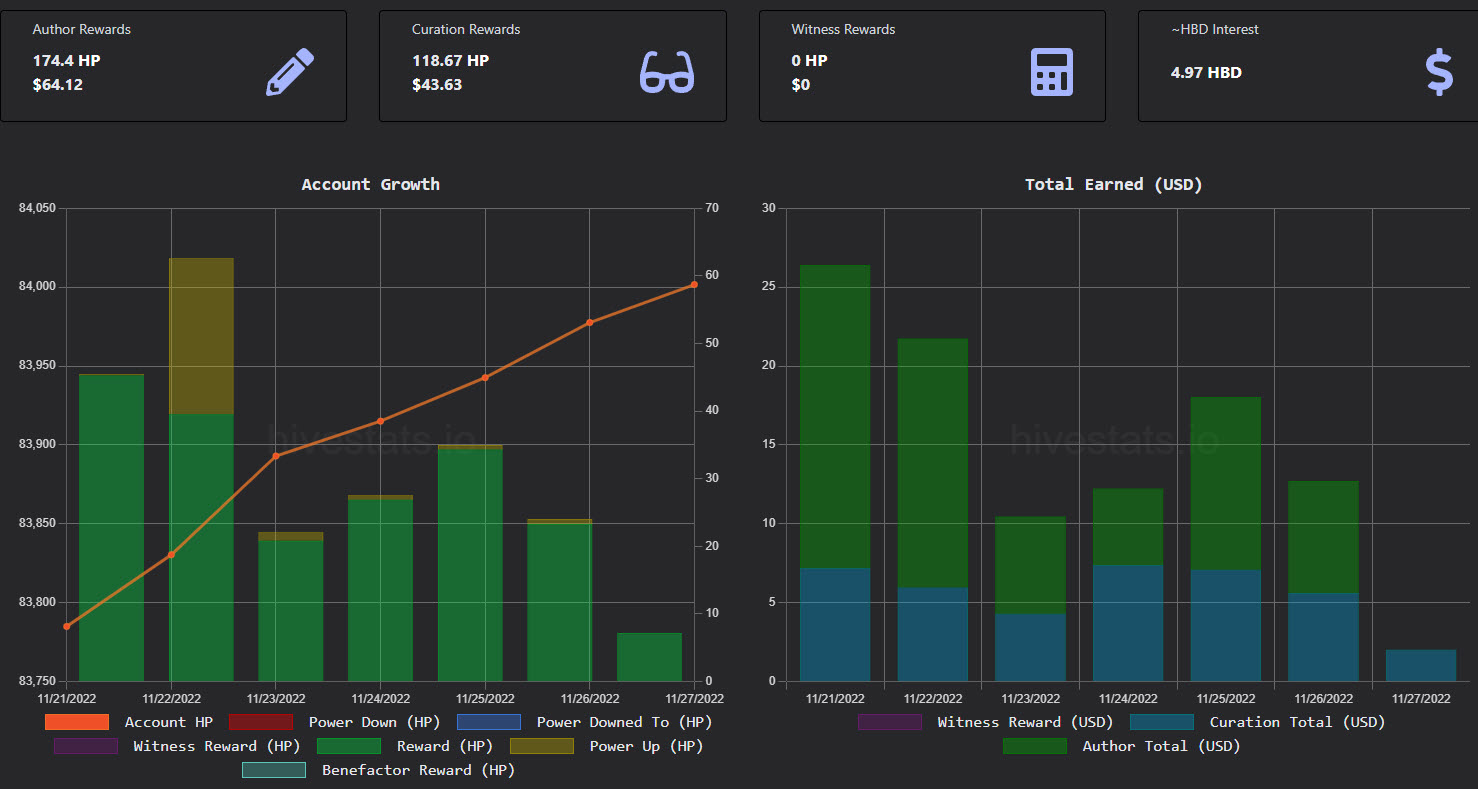Click the glasses icon in Curation Rewards
The width and height of the screenshot is (1478, 789).
click(667, 72)
